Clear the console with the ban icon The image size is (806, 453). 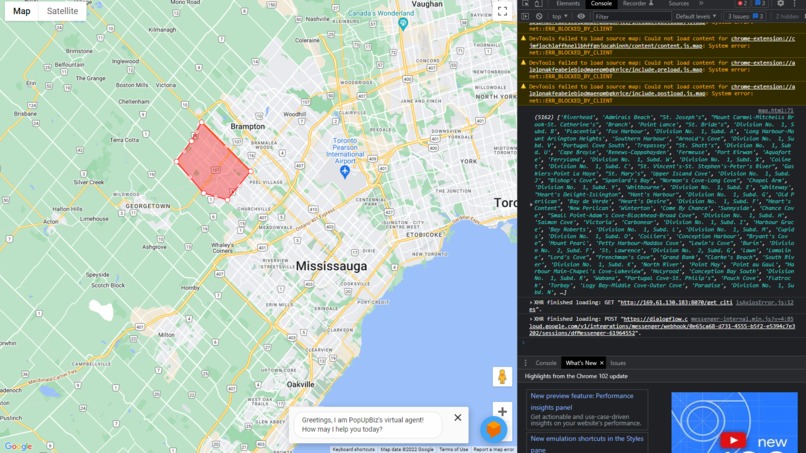[538, 16]
